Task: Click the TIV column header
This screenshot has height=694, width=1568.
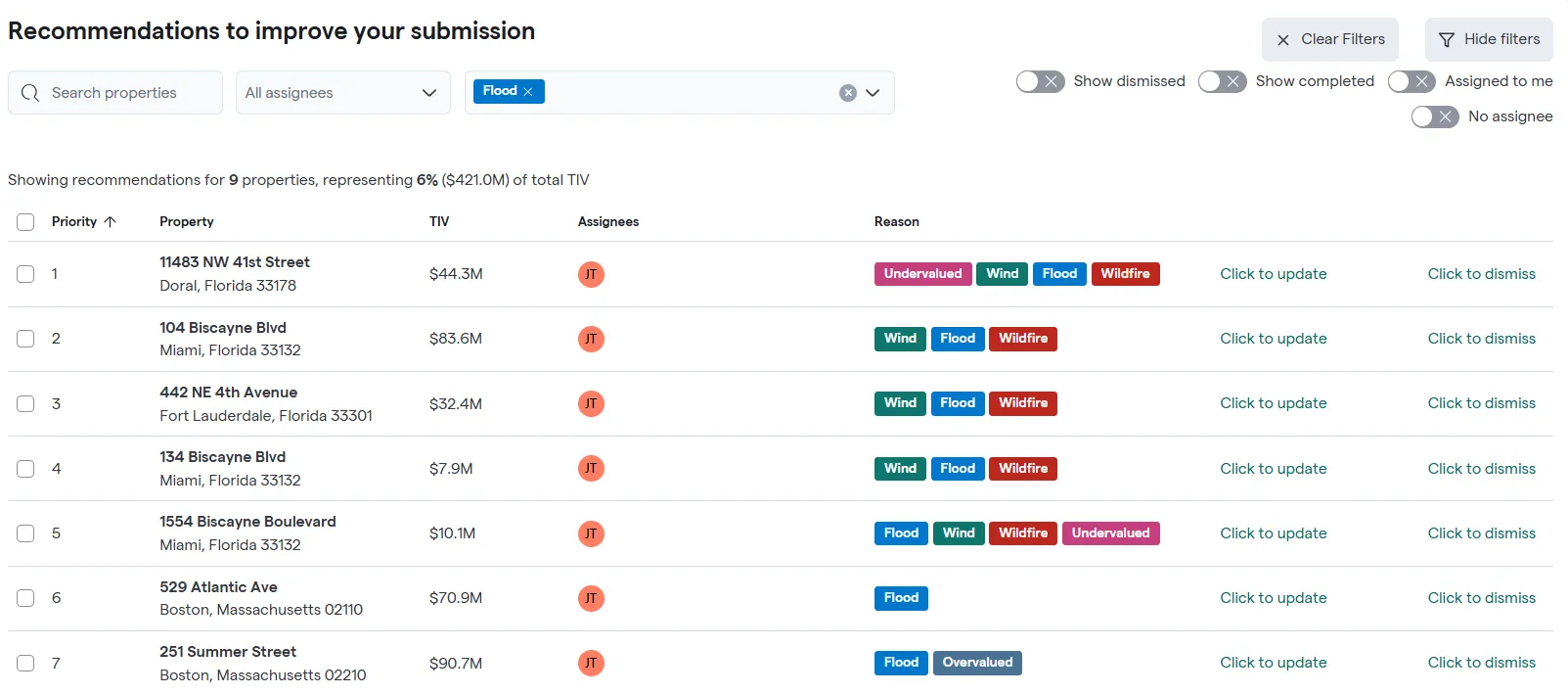Action: (x=439, y=222)
